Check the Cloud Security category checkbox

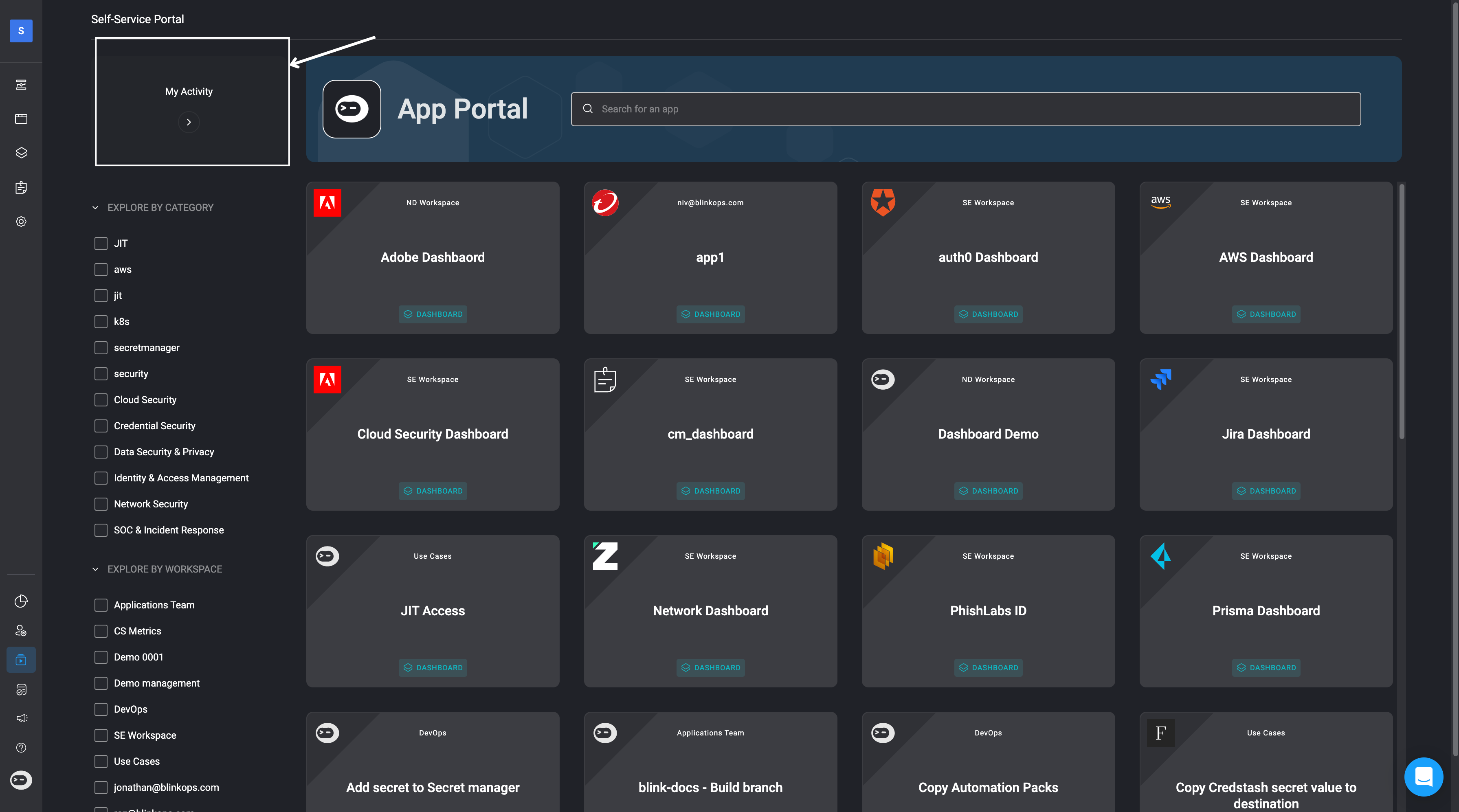(x=101, y=400)
